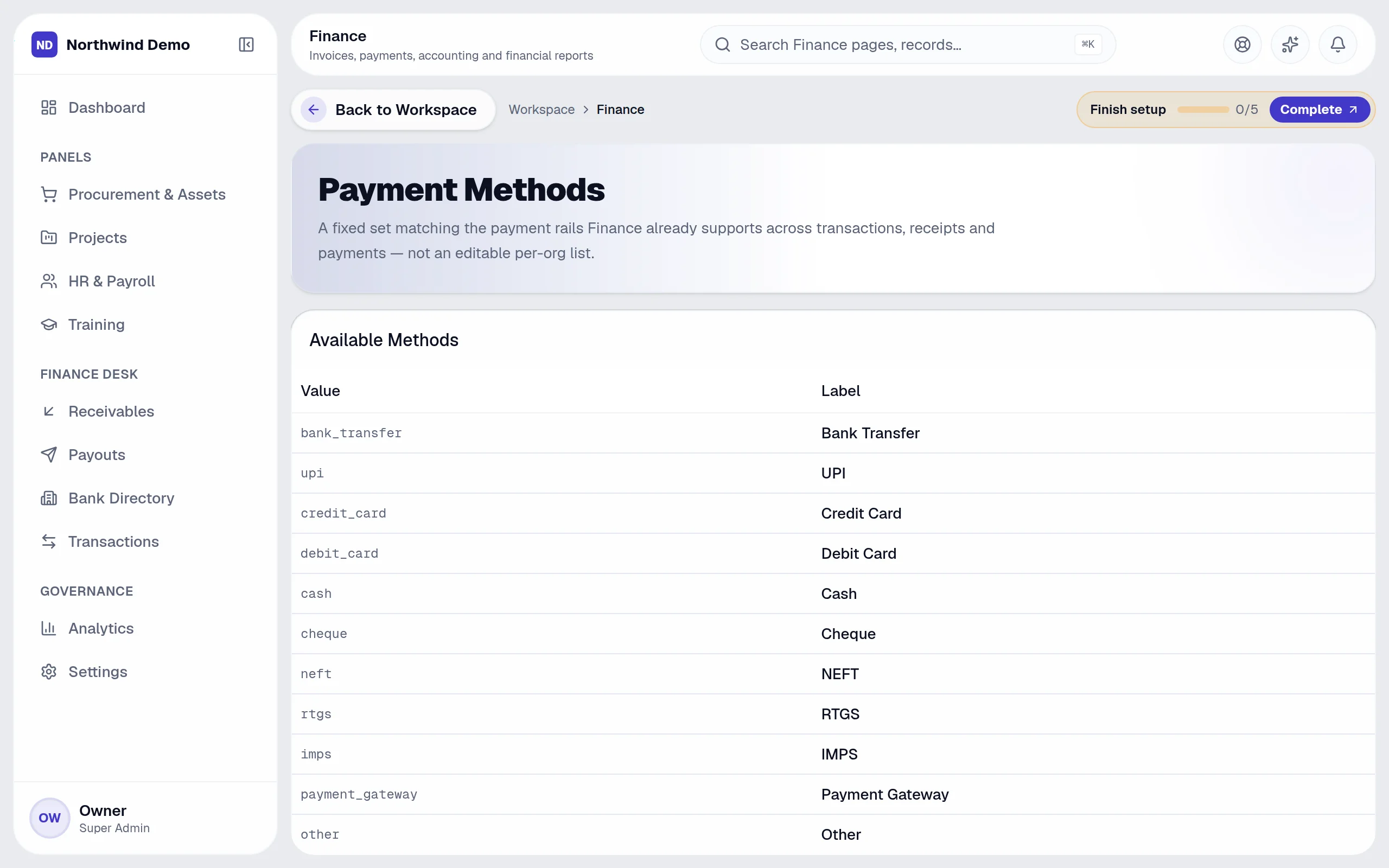The width and height of the screenshot is (1389, 868).
Task: Click Back to Workspace button
Action: coord(393,110)
